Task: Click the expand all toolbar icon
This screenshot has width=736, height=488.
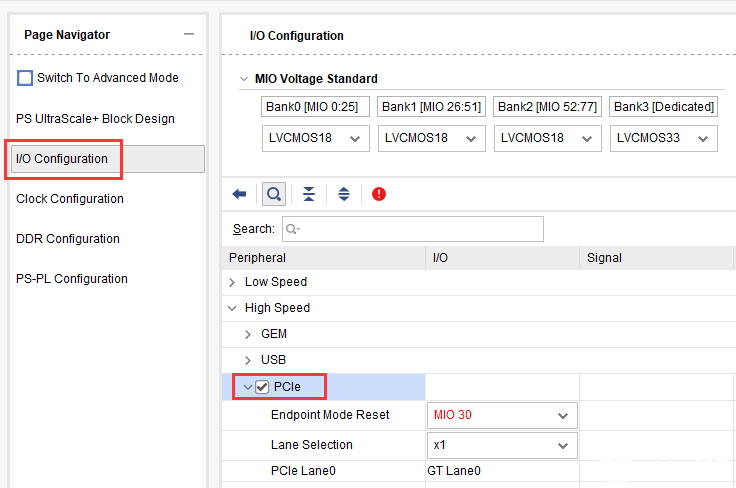Action: coord(343,194)
